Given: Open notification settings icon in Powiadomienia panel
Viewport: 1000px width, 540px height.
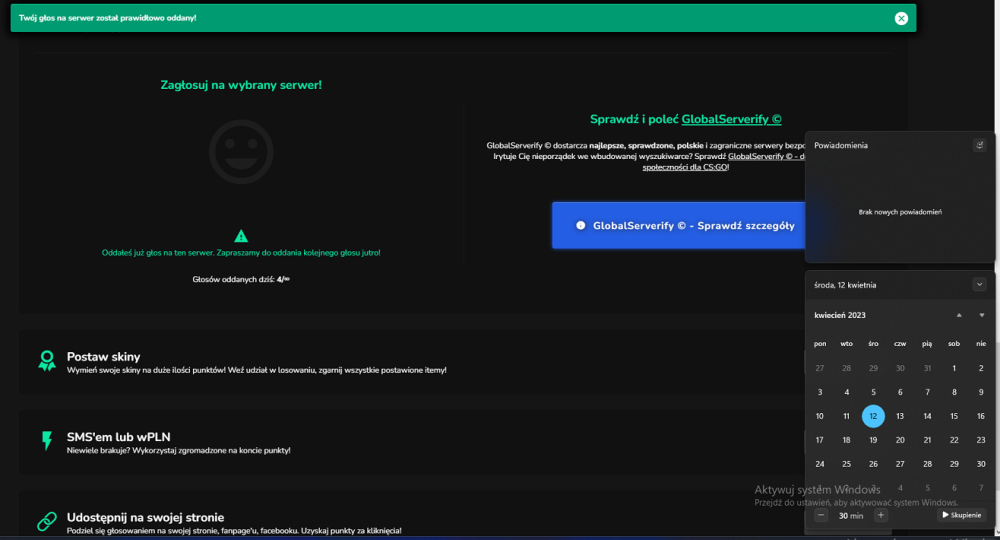Looking at the screenshot, I should coord(980,145).
